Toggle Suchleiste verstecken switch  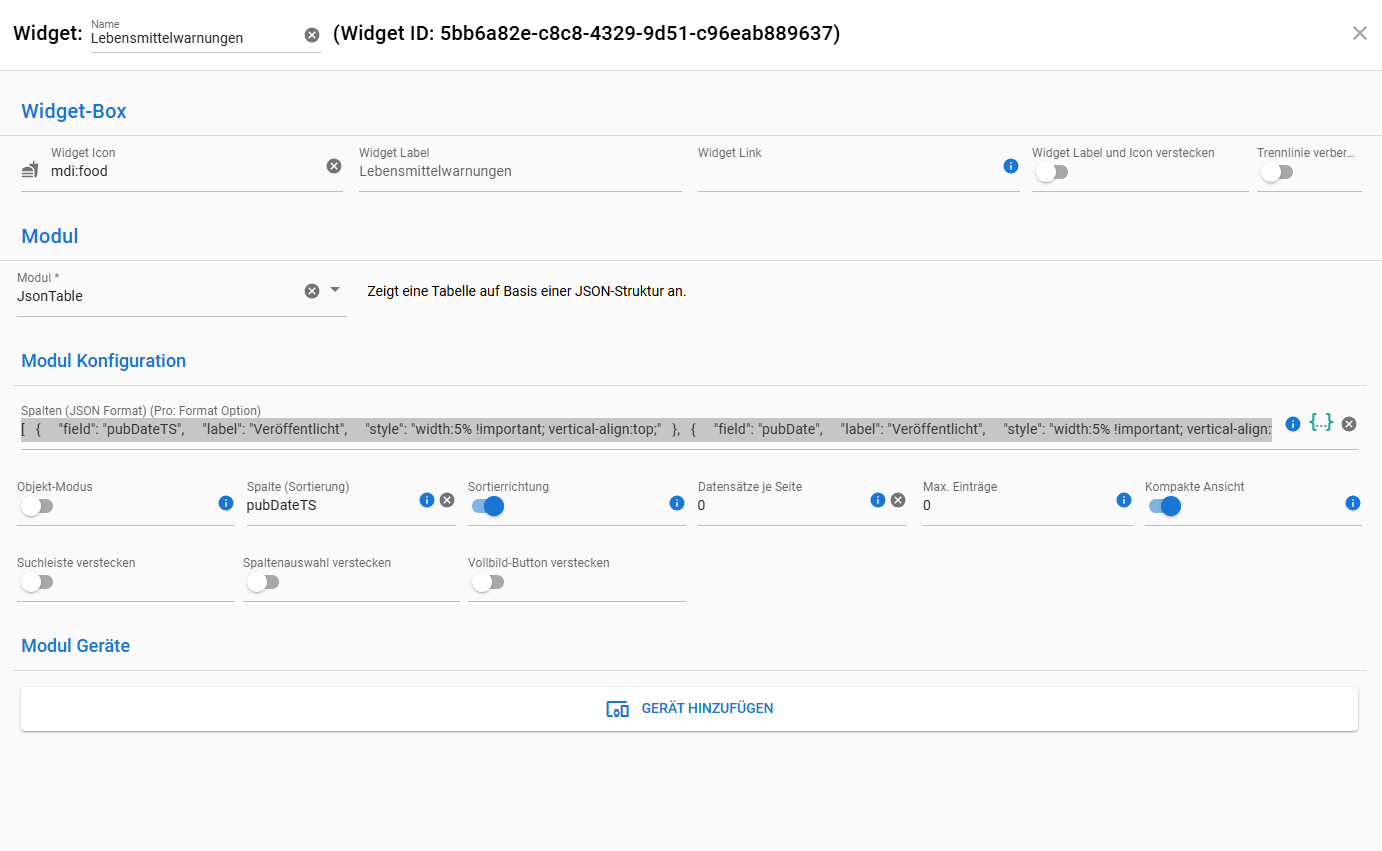(36, 582)
